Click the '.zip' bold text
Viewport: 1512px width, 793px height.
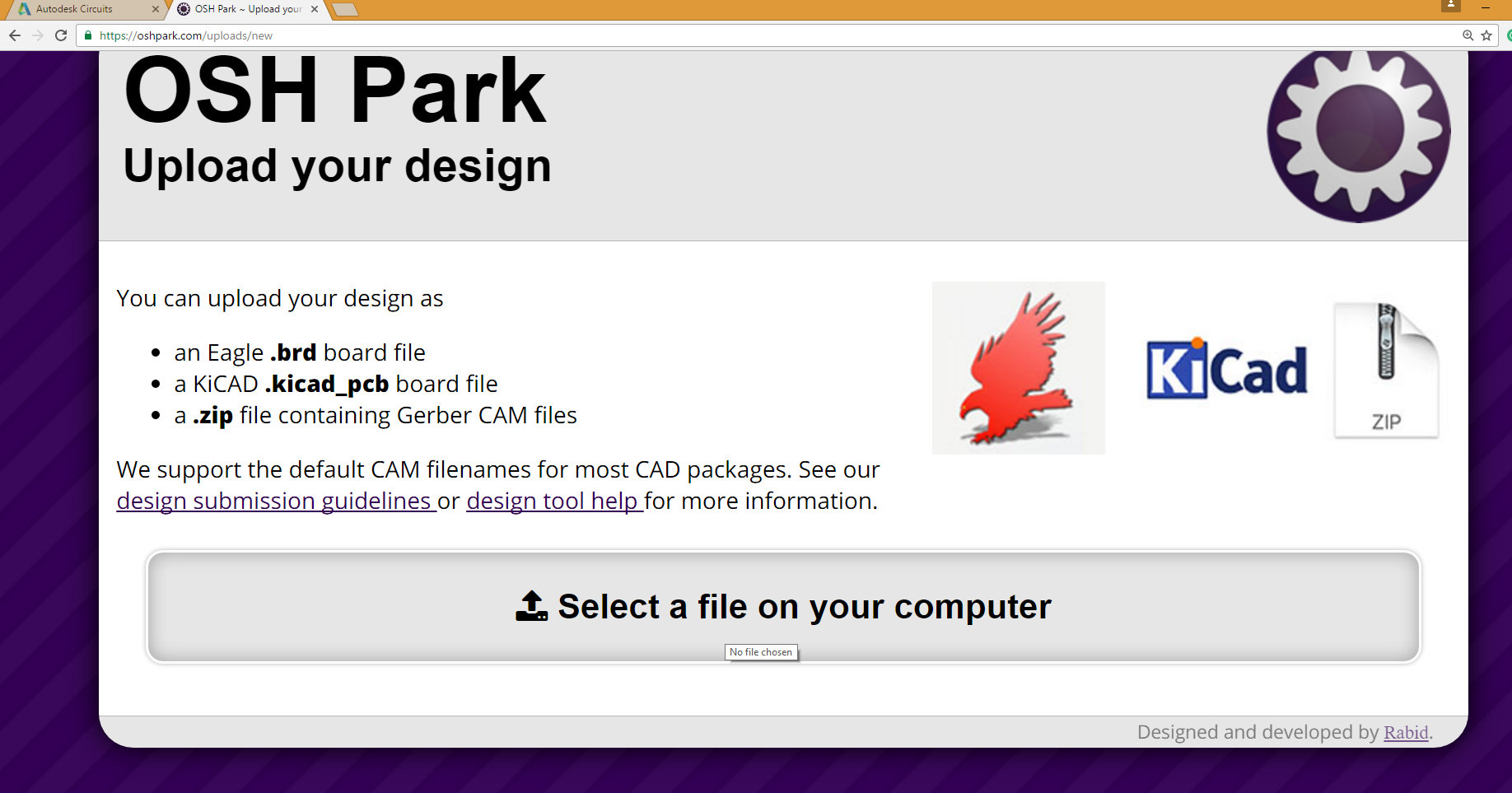(213, 416)
